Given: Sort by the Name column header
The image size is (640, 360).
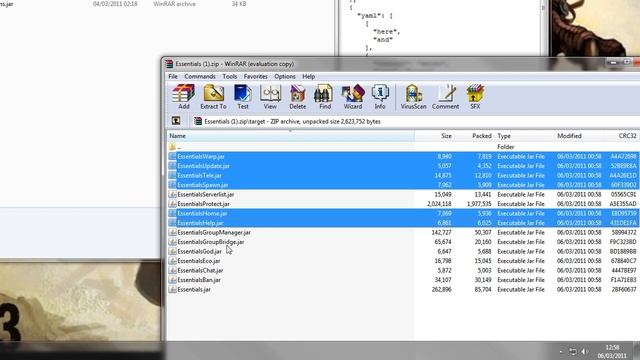Looking at the screenshot, I should 291,136.
